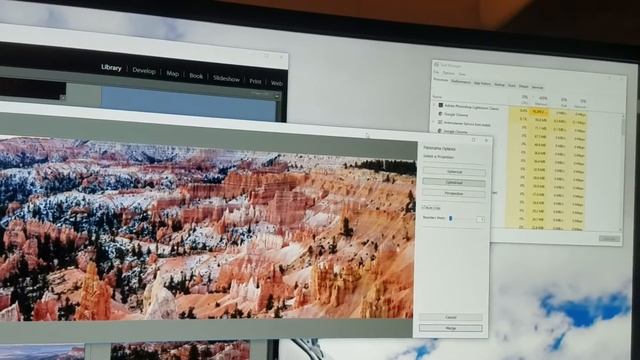Image resolution: width=640 pixels, height=360 pixels.
Task: Open the Options menu in Task Manager
Action: [x=448, y=73]
